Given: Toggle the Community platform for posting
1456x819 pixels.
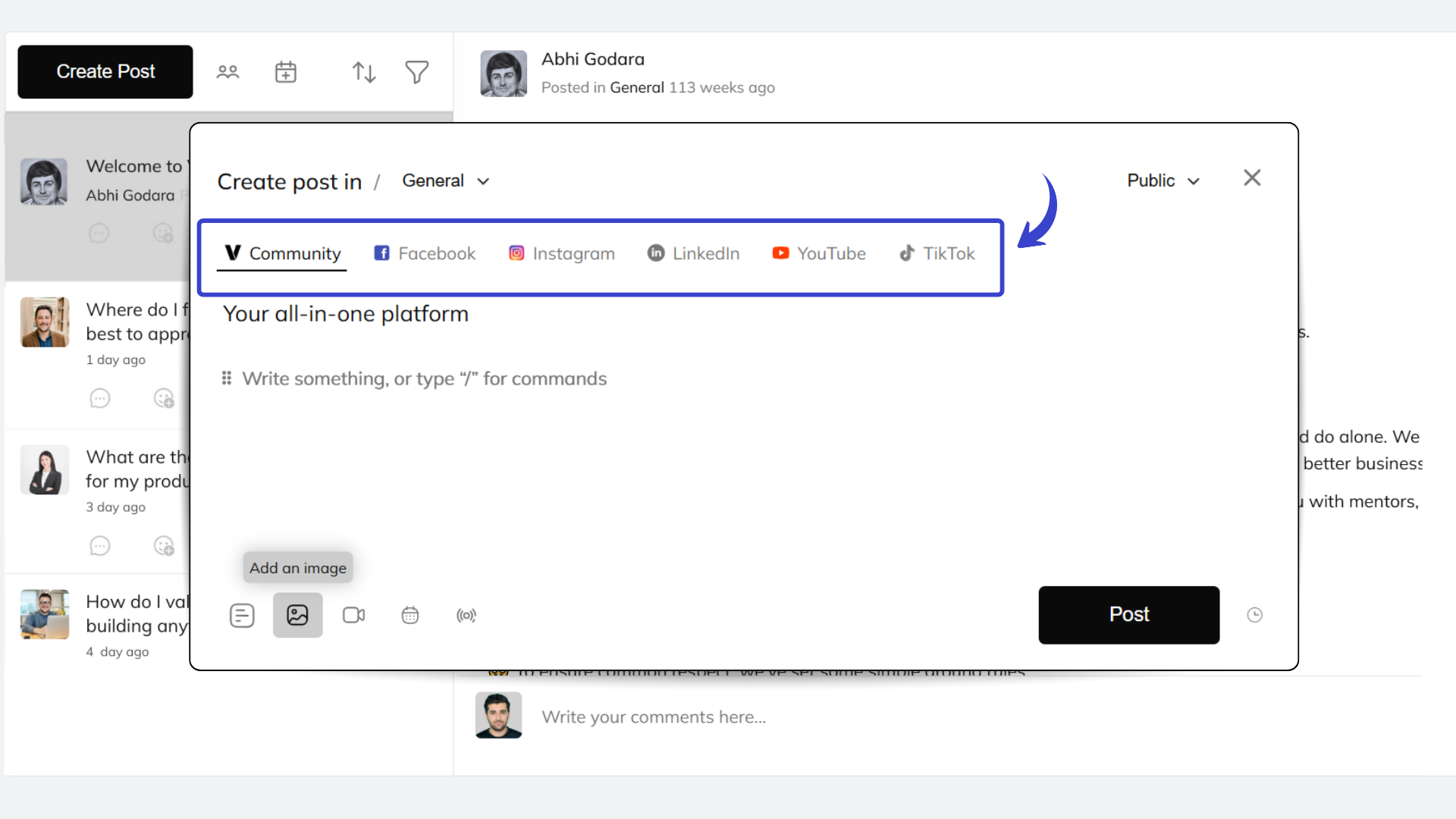Looking at the screenshot, I should point(281,253).
